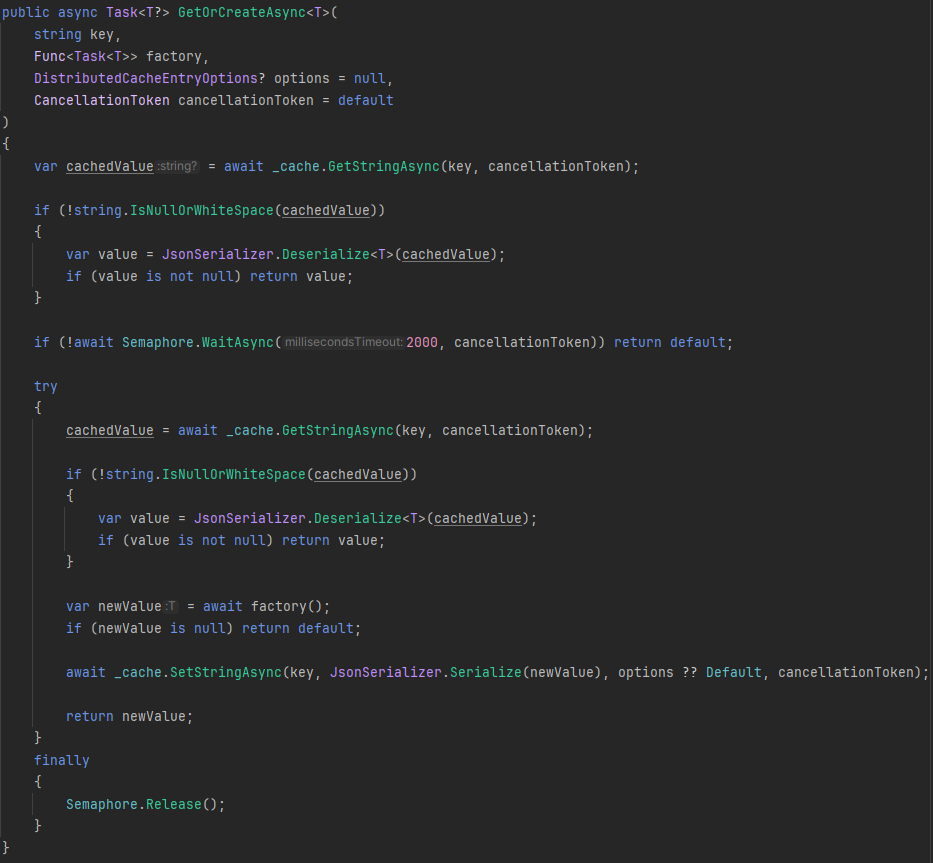This screenshot has width=933, height=863.
Task: Click the '??' null-coalescing operator
Action: [690, 673]
